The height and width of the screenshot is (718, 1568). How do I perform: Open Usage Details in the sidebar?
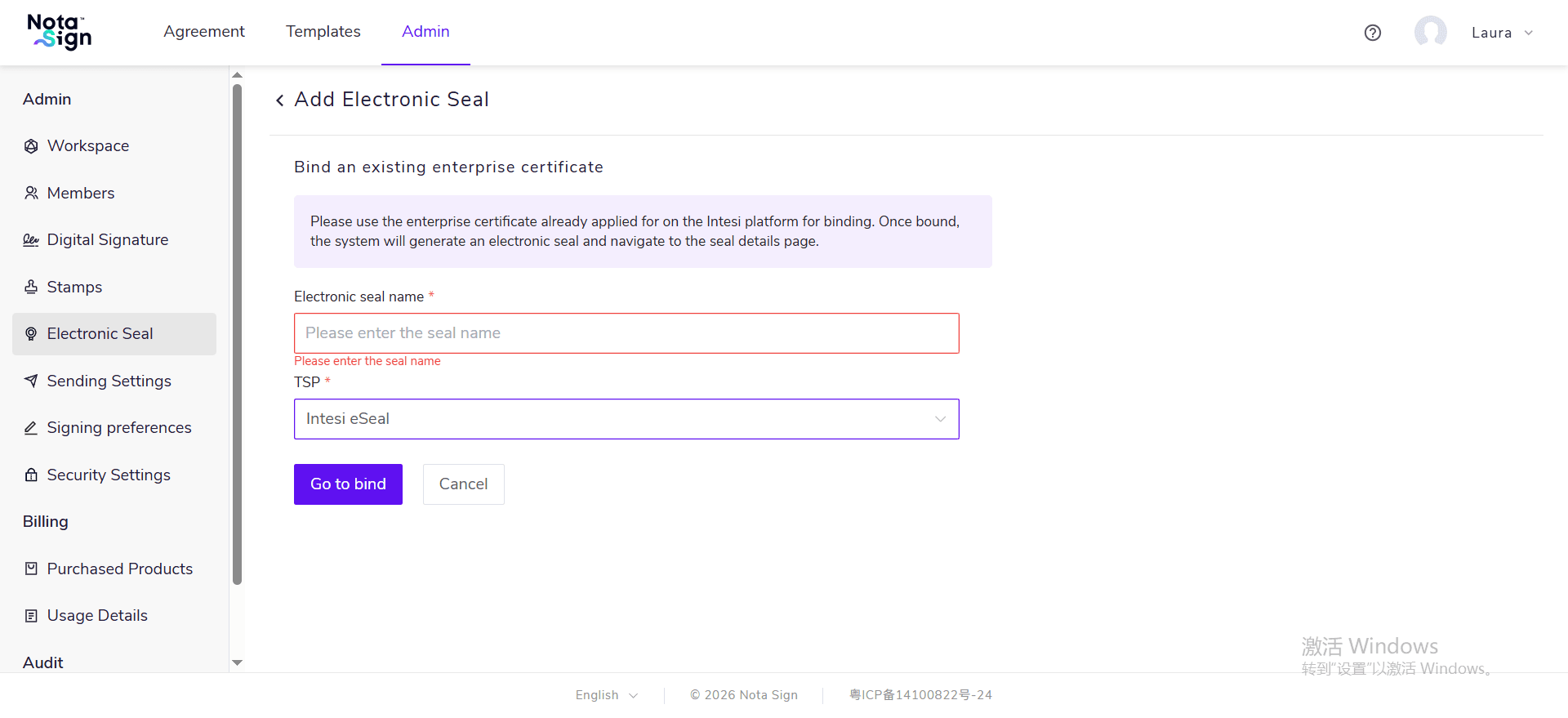tap(114, 616)
